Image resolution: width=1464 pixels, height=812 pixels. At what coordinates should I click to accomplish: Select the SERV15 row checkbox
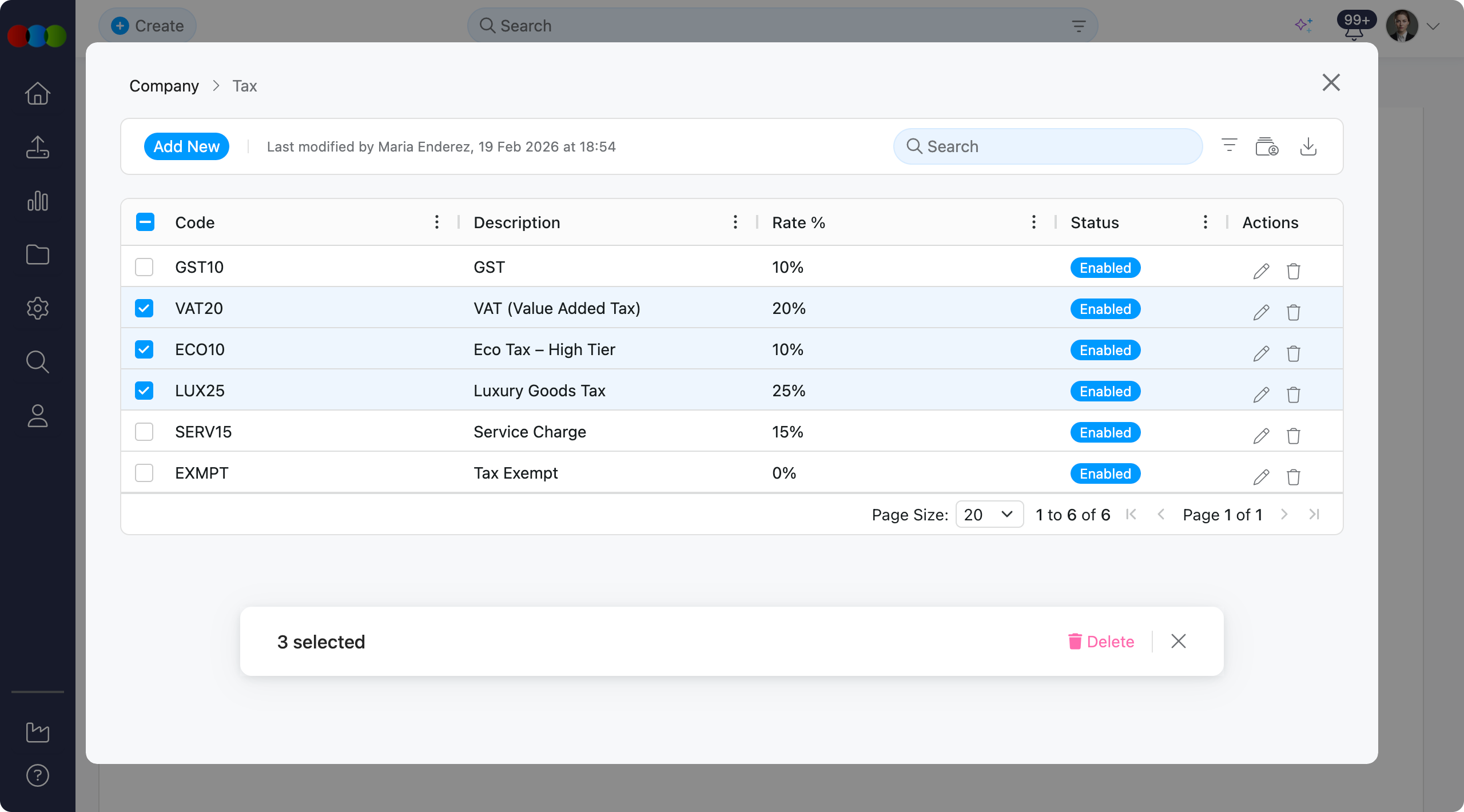pos(144,432)
